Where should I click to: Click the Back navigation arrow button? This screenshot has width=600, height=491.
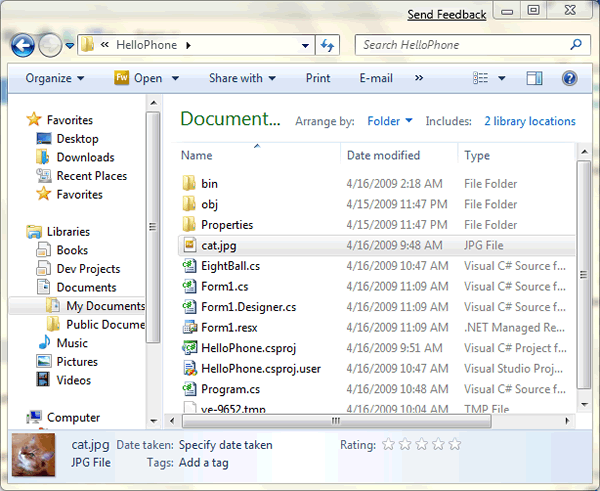[23, 45]
